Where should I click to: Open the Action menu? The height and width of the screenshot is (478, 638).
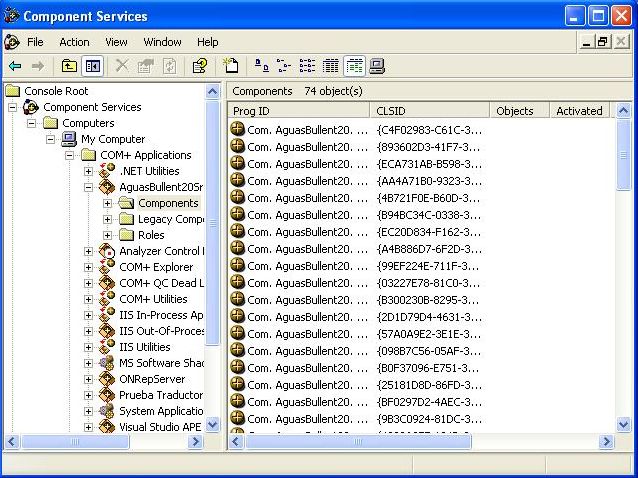click(74, 42)
